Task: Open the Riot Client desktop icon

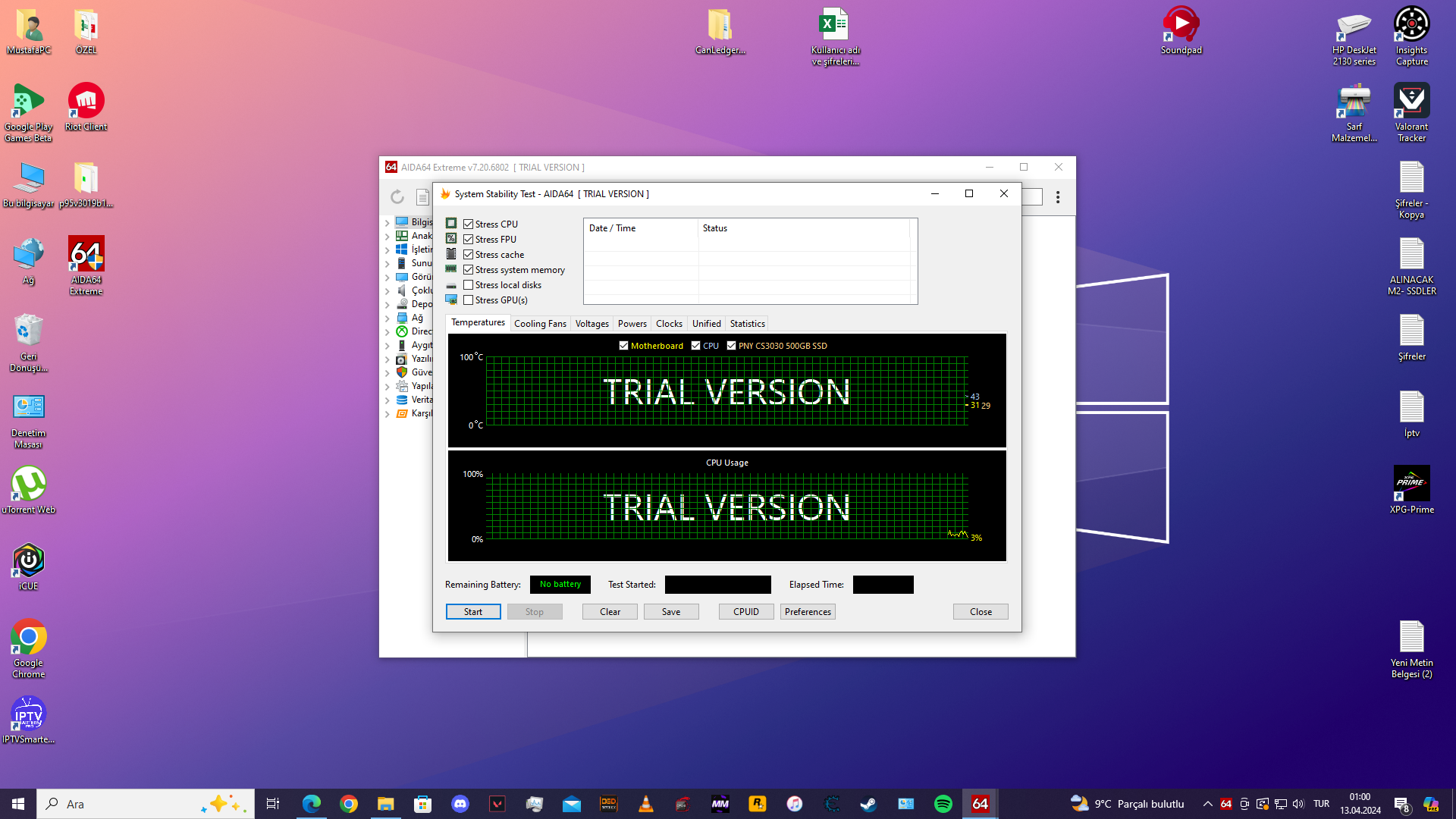Action: tap(86, 107)
